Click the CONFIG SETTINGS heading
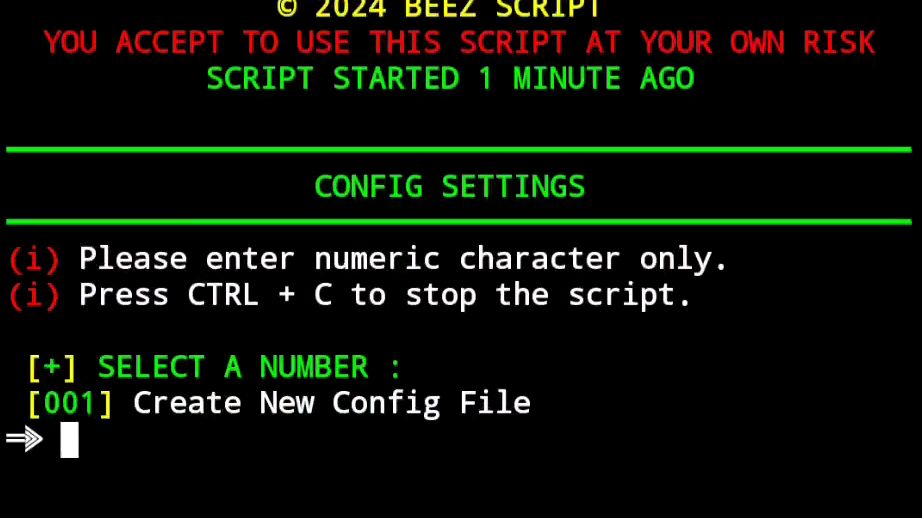This screenshot has height=518, width=922. [x=450, y=187]
